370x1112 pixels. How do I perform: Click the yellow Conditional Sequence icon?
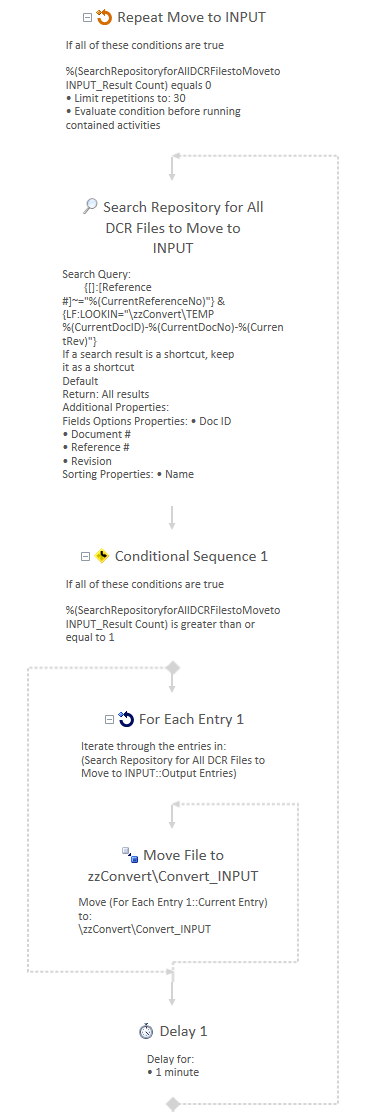pyautogui.click(x=102, y=557)
